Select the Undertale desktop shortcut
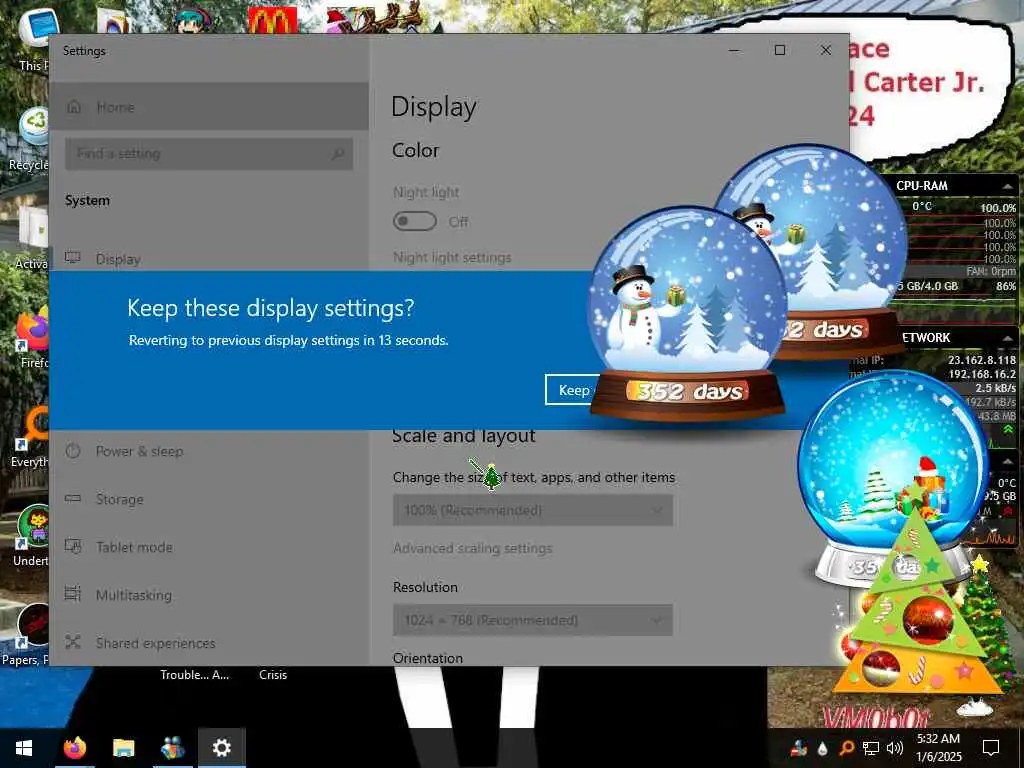This screenshot has width=1024, height=768. 33,536
